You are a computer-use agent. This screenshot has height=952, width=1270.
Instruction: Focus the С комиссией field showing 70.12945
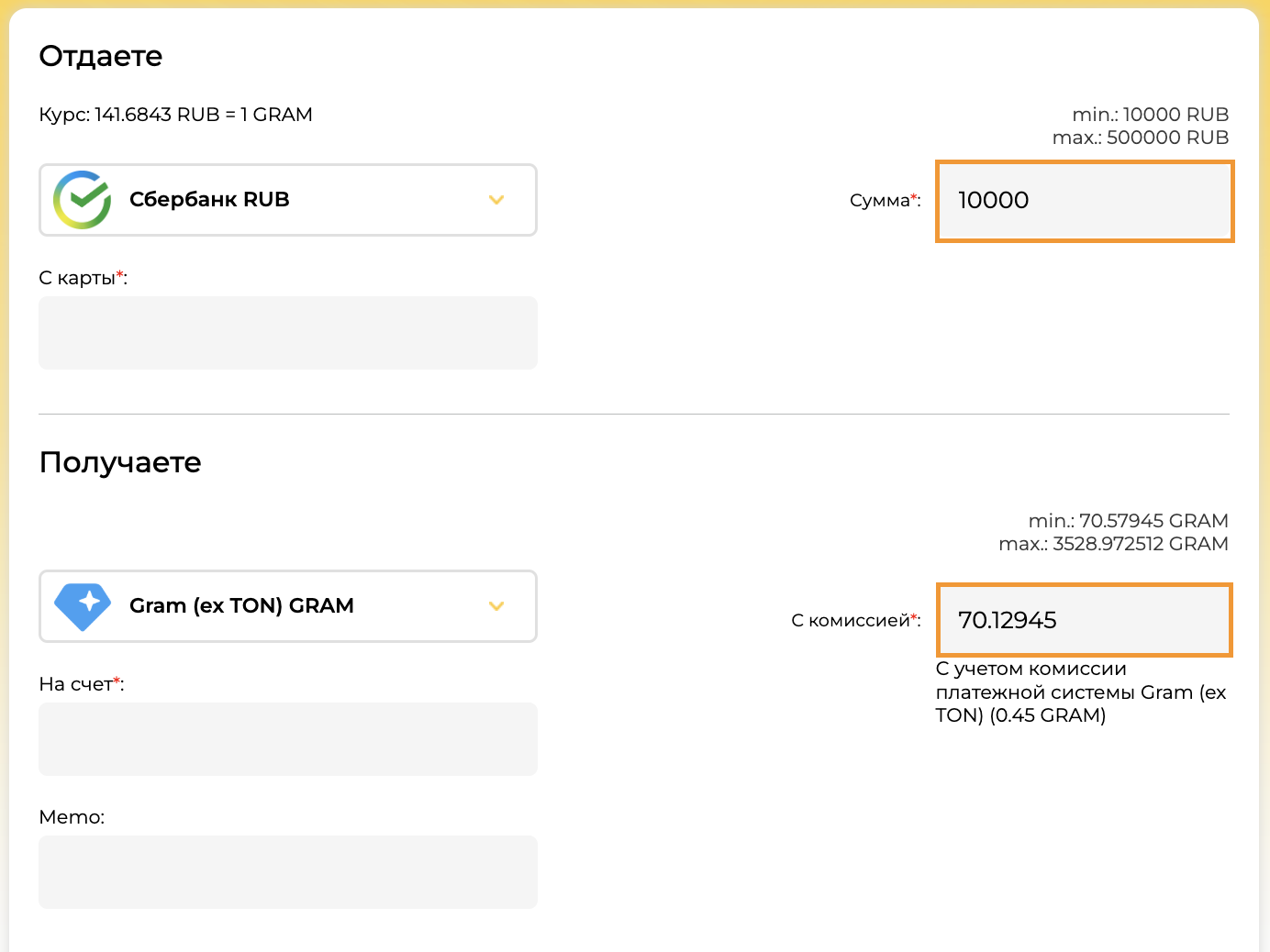point(1084,620)
